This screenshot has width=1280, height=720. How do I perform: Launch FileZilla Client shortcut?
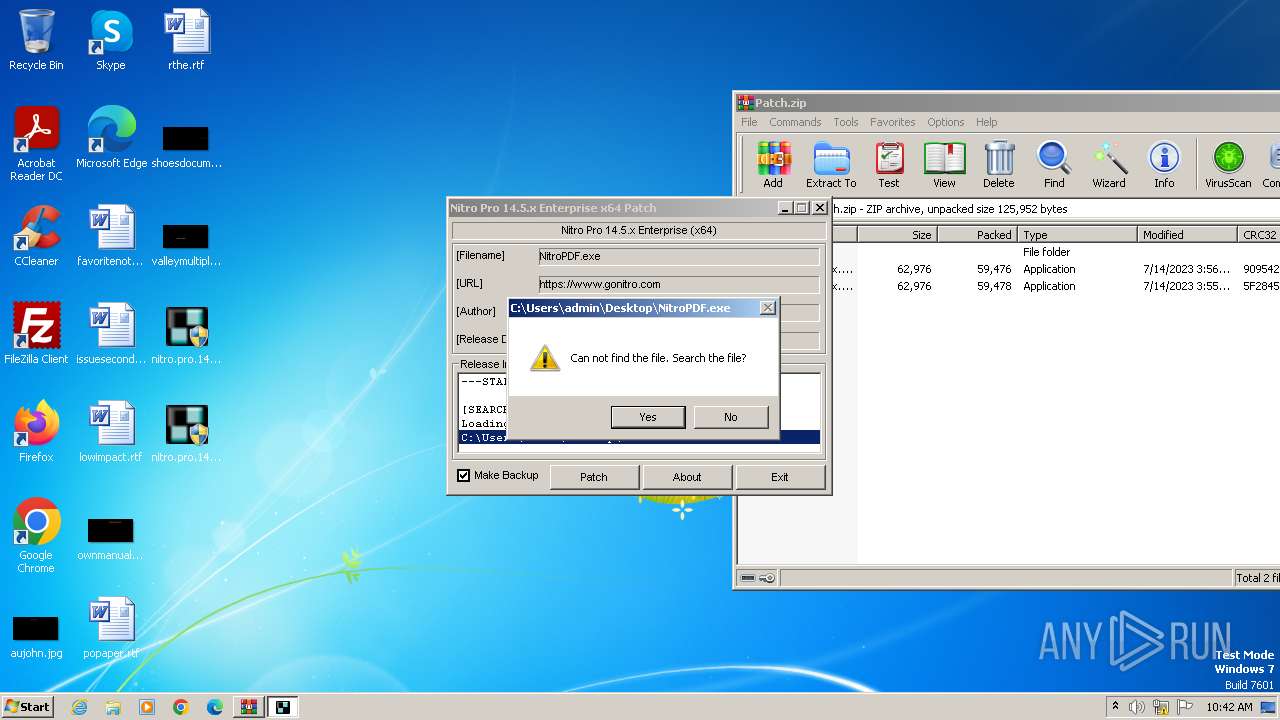[x=36, y=334]
